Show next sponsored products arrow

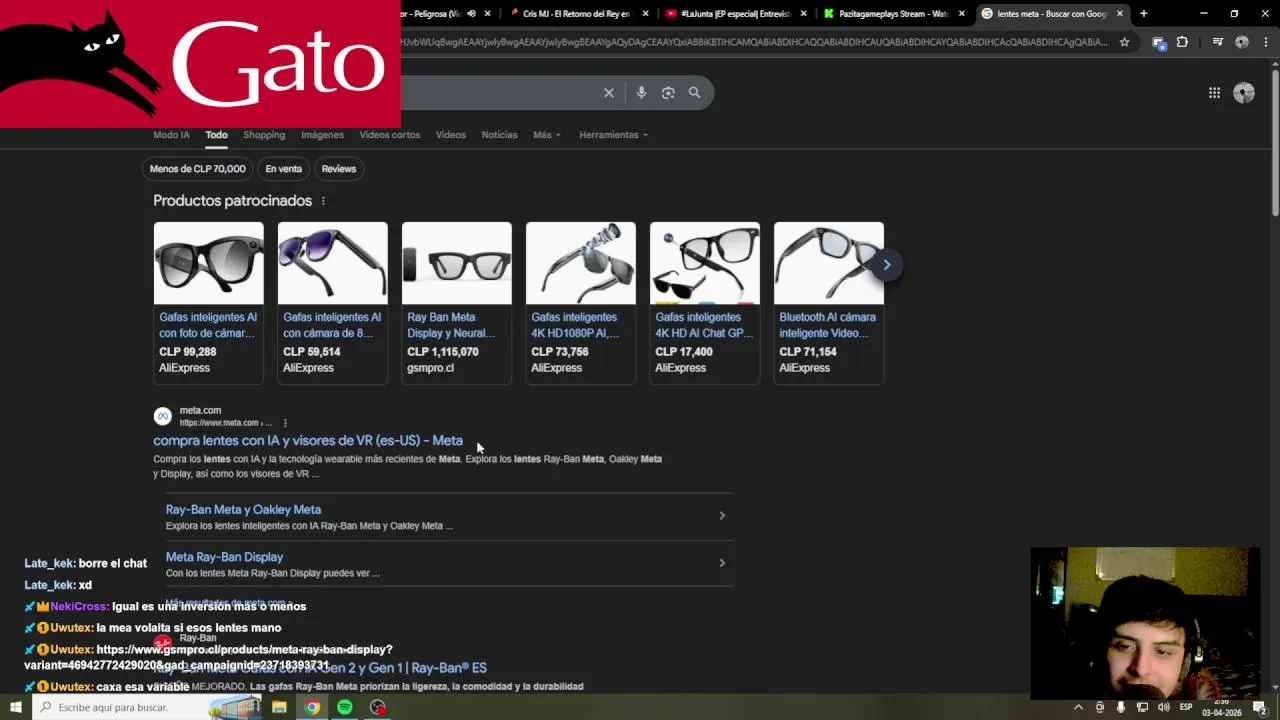pos(886,265)
